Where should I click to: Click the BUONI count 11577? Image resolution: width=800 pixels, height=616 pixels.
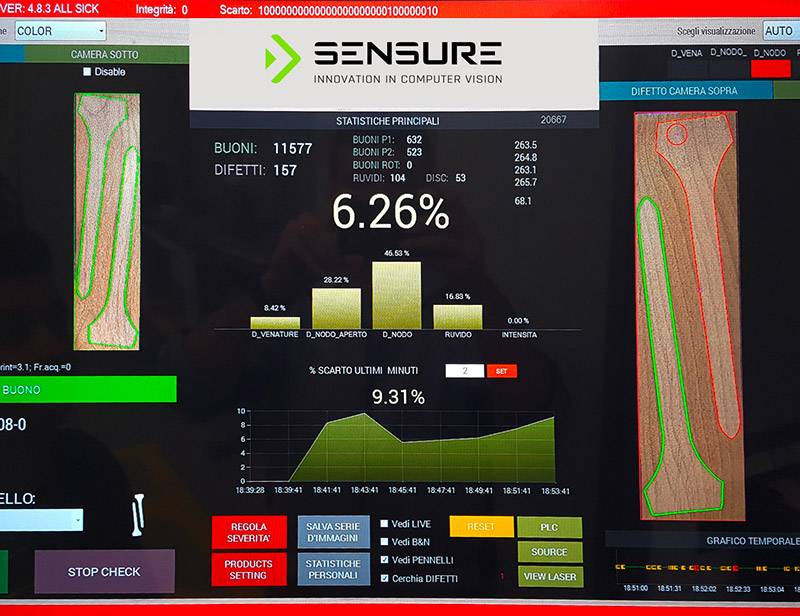click(292, 149)
